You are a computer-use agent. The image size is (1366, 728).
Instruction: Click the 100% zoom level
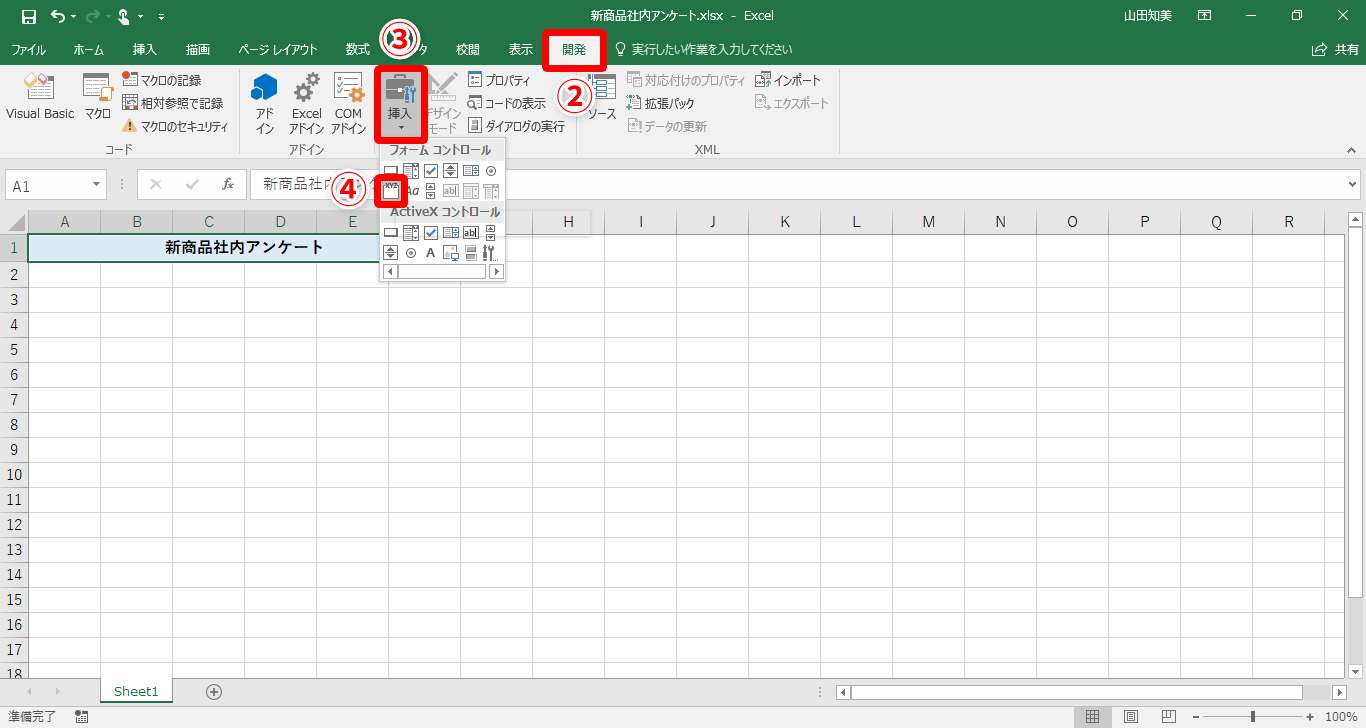pos(1340,717)
